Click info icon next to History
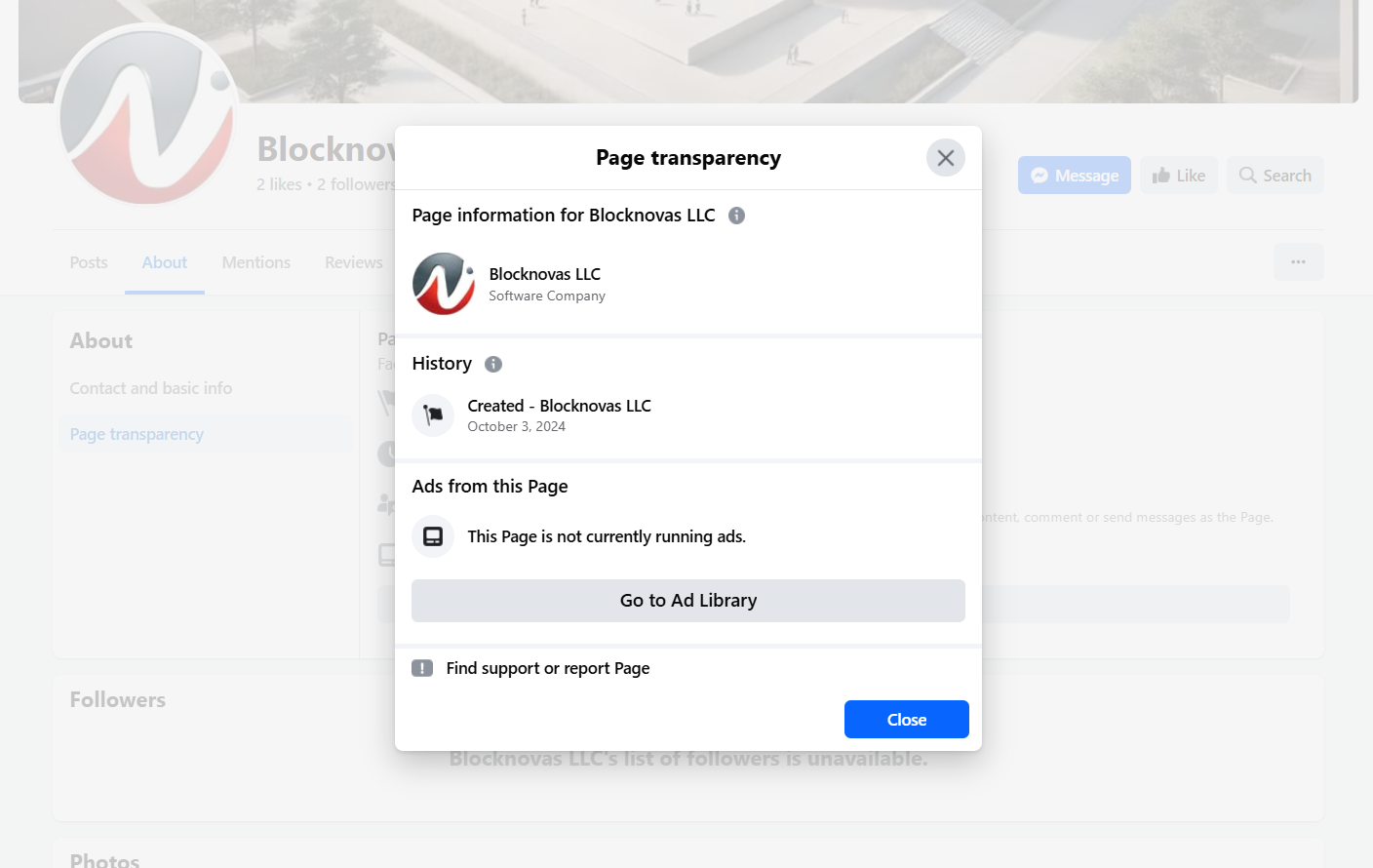Viewport: 1373px width, 868px height. (493, 364)
